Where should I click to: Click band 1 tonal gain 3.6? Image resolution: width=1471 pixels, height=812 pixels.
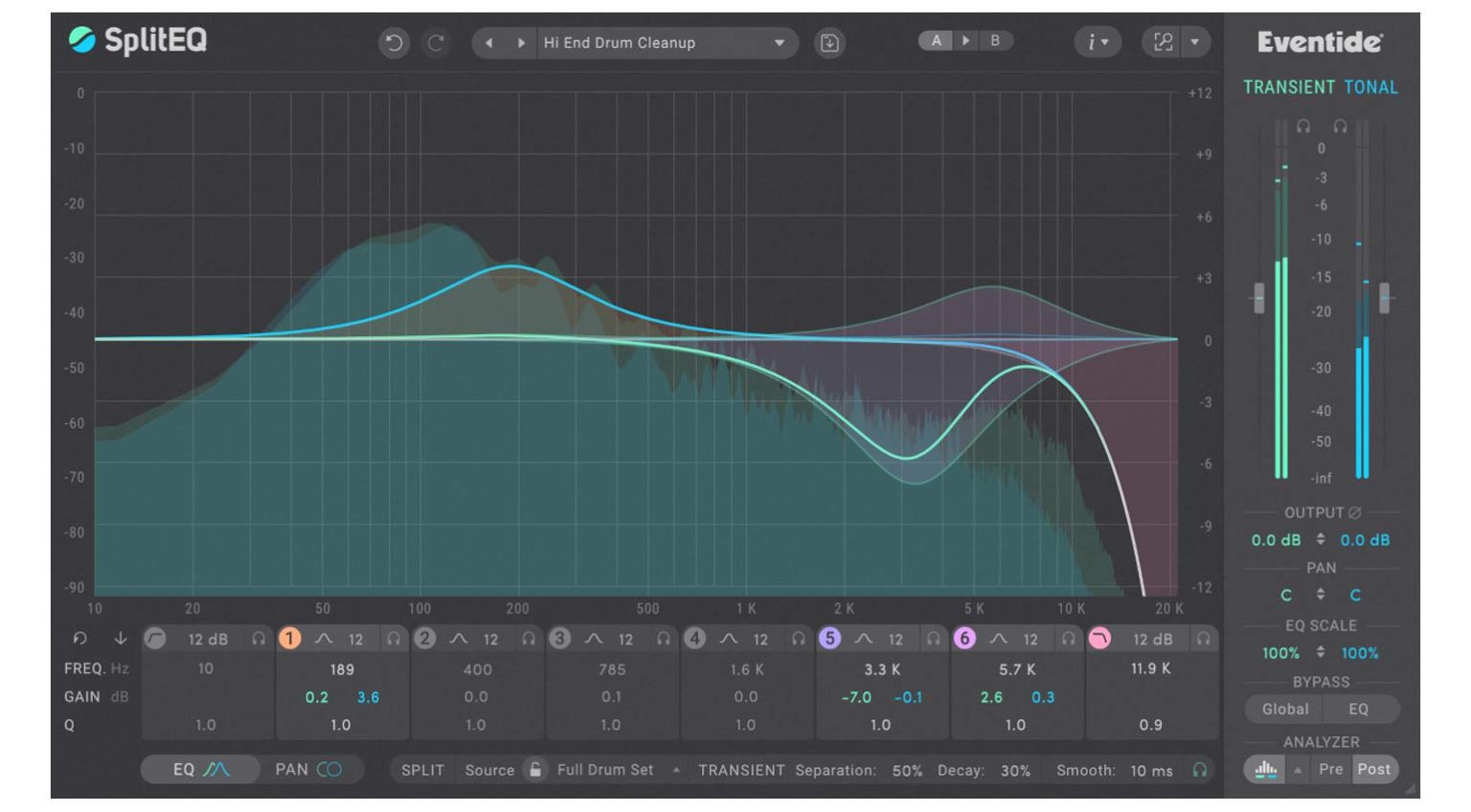(x=368, y=697)
